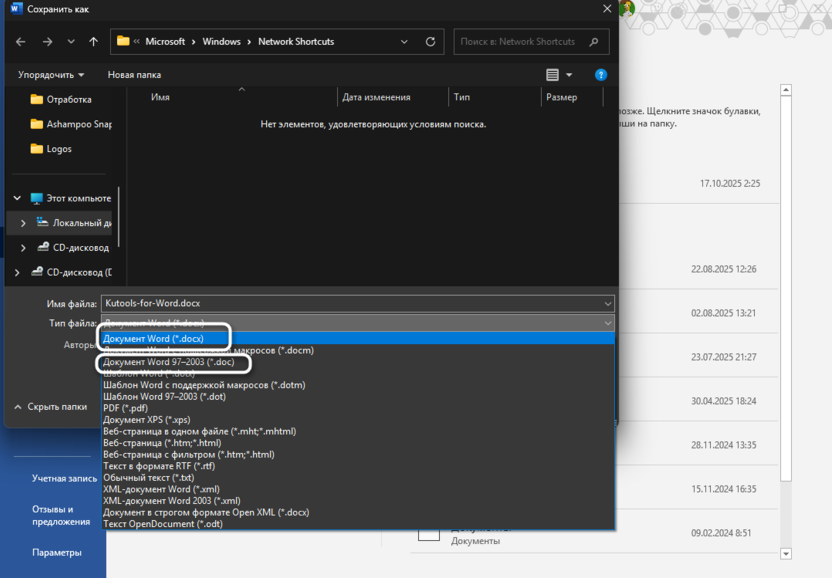
Task: Click the Back navigation arrow
Action: click(21, 42)
